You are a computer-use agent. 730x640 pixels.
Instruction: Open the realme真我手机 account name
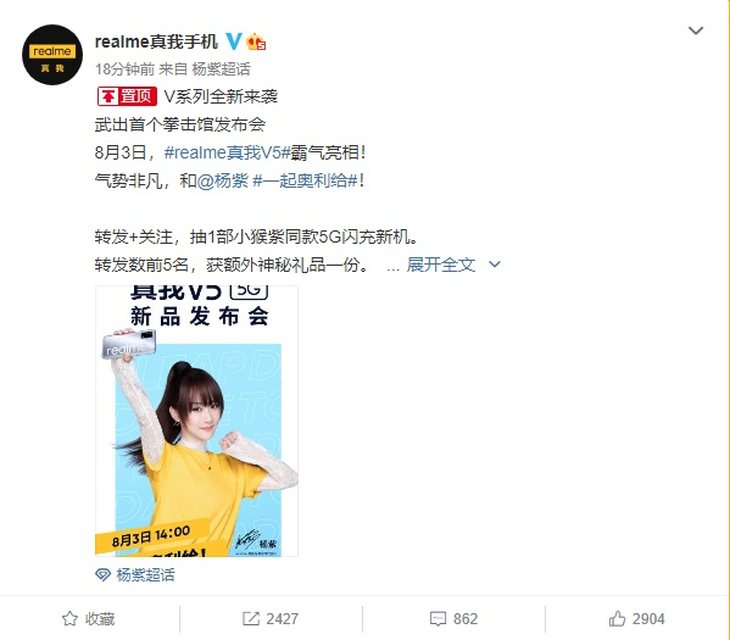[156, 41]
